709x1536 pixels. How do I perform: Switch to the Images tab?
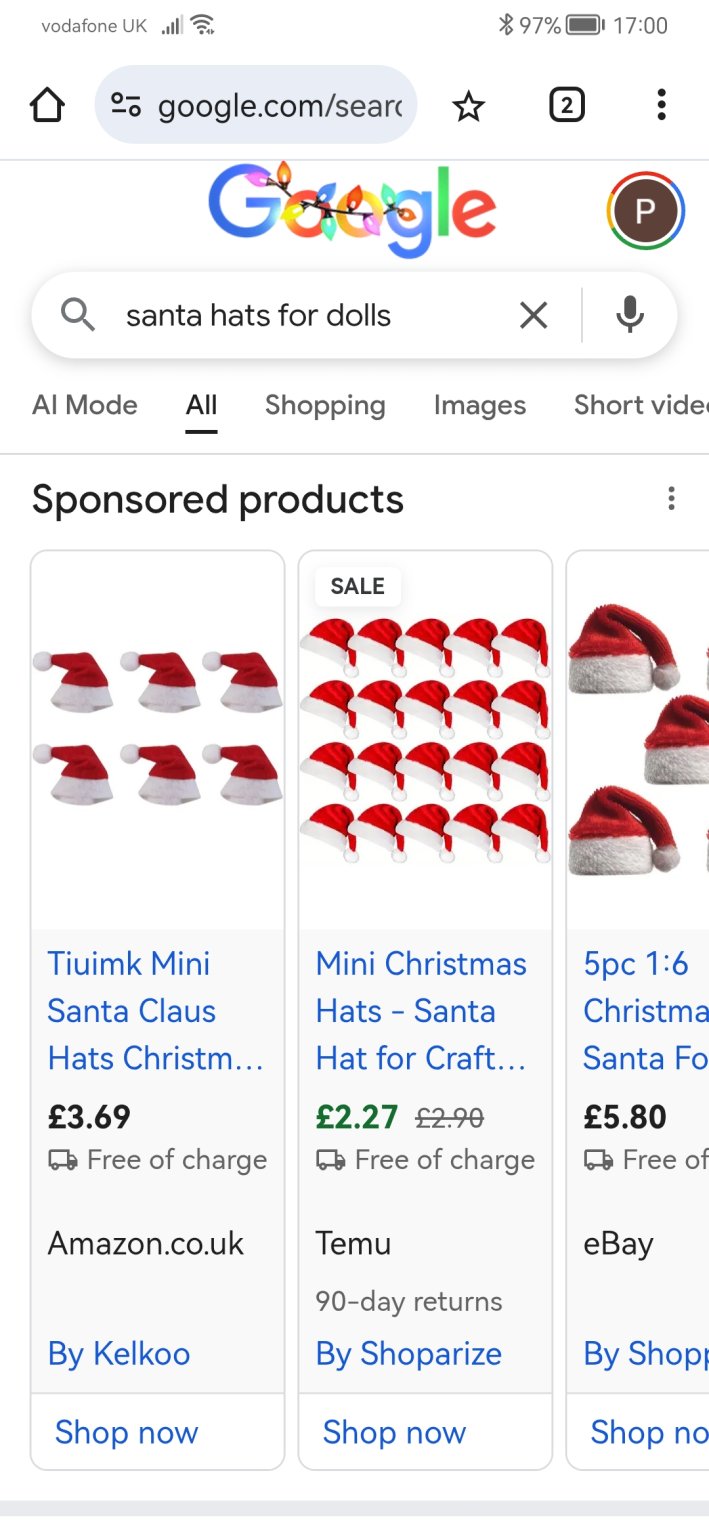click(x=479, y=405)
